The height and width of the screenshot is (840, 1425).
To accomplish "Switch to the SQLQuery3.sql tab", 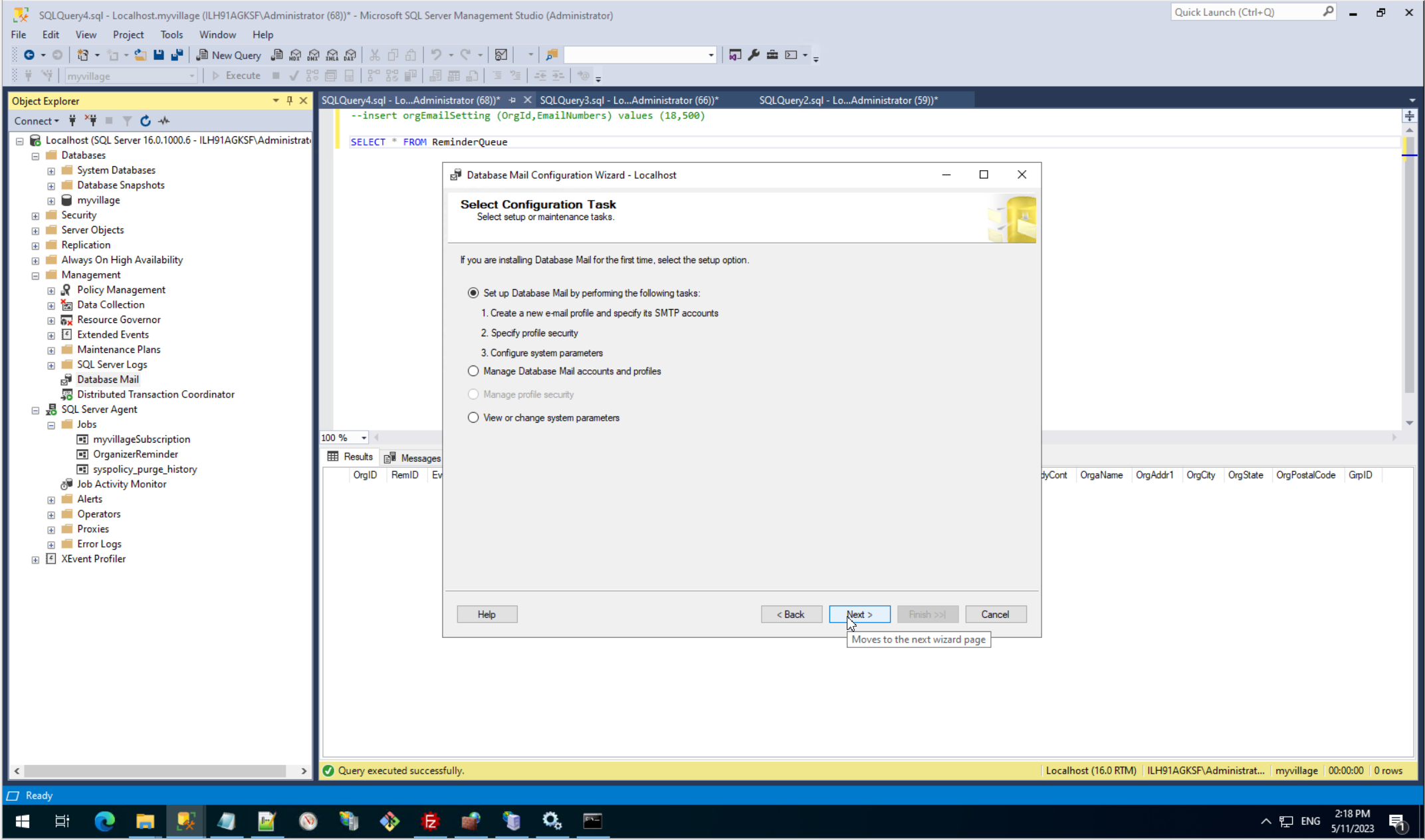I will [628, 100].
